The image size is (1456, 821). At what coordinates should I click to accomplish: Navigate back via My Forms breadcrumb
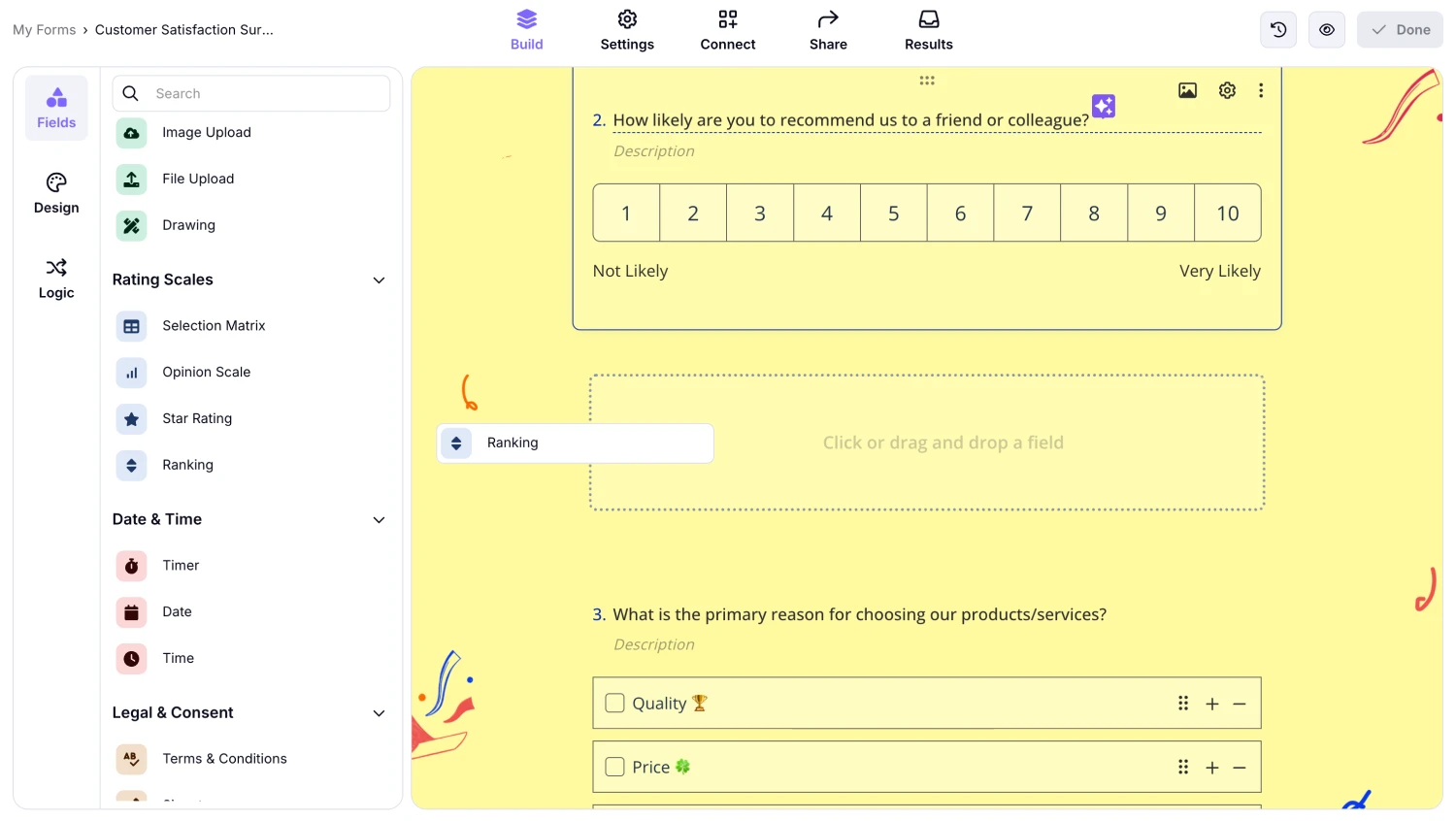click(x=44, y=29)
